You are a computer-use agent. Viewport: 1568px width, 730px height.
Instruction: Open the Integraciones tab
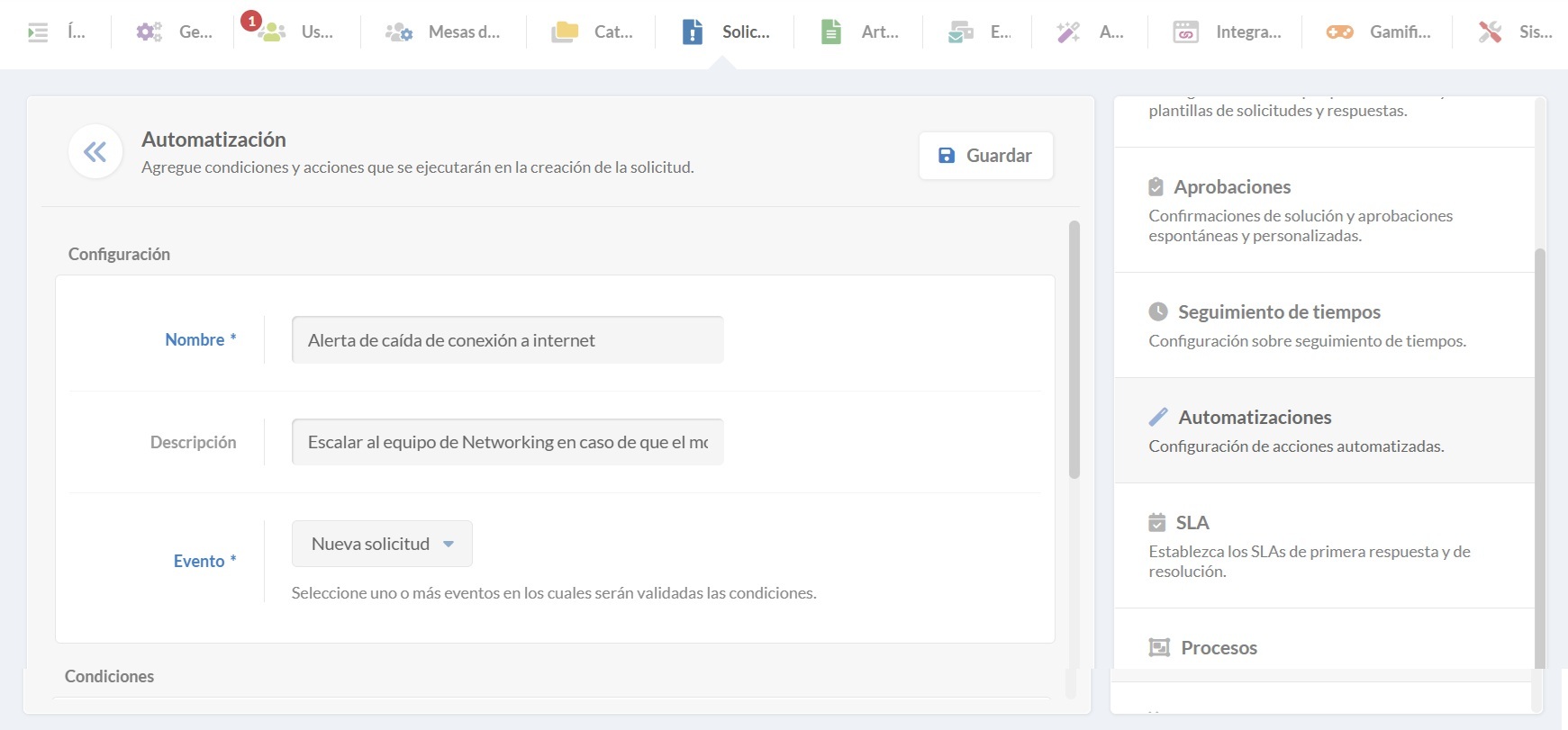1228,32
